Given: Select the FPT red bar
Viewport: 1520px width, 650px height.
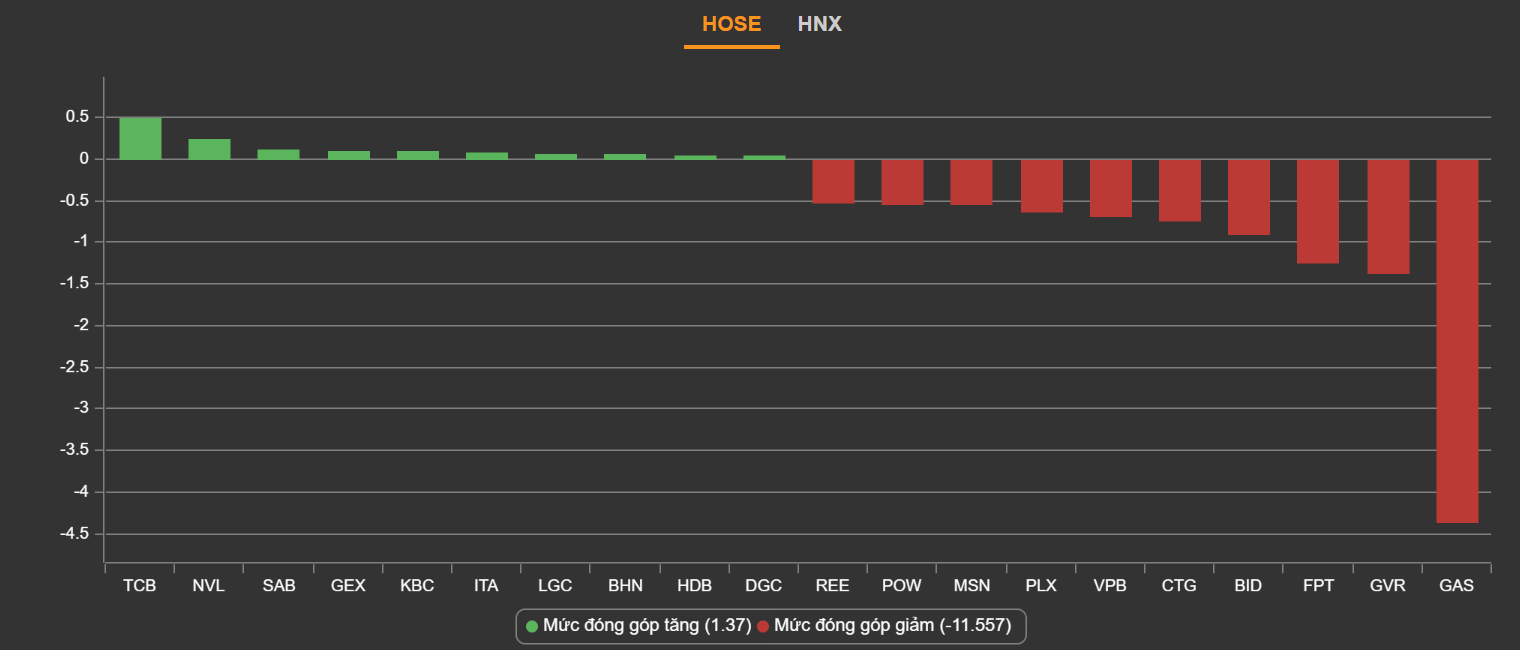Looking at the screenshot, I should pyautogui.click(x=1318, y=211).
